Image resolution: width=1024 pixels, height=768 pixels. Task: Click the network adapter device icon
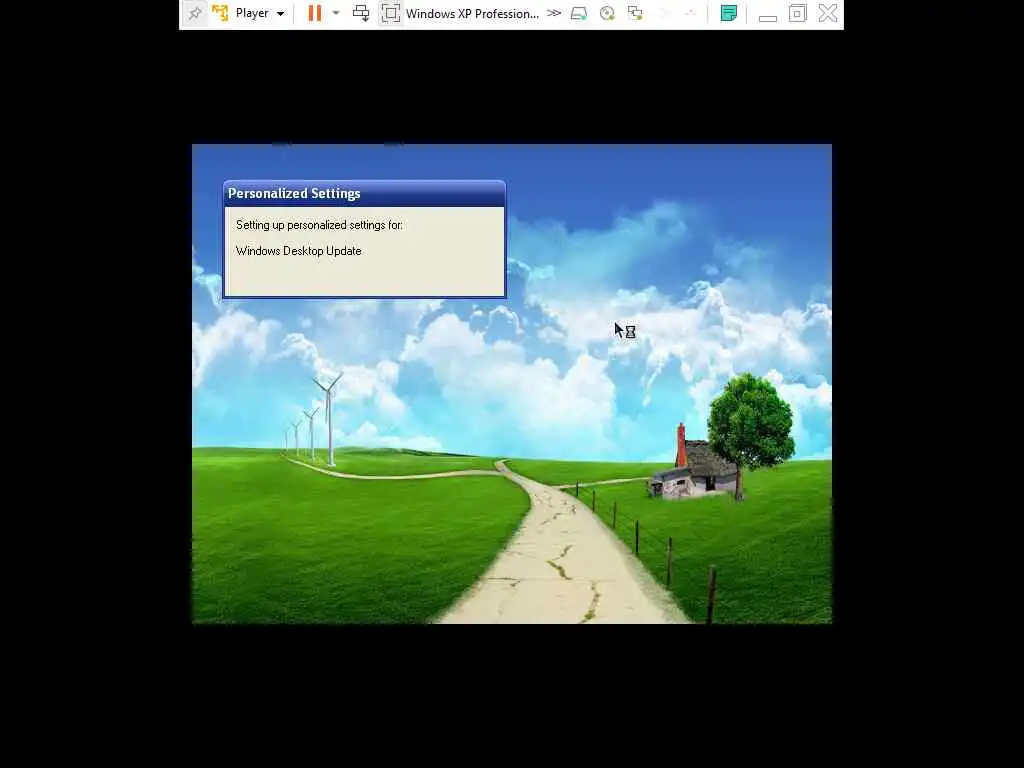635,13
